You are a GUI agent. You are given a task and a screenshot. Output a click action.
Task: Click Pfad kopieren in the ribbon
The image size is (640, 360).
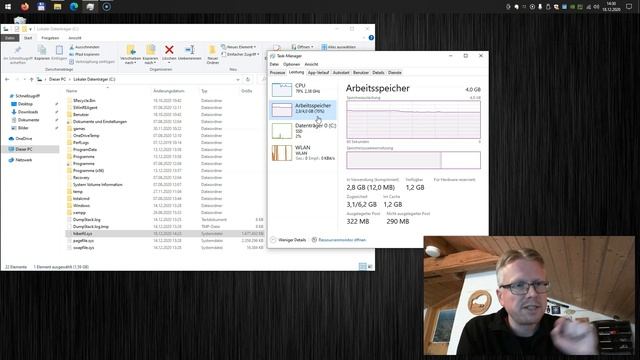[84, 54]
